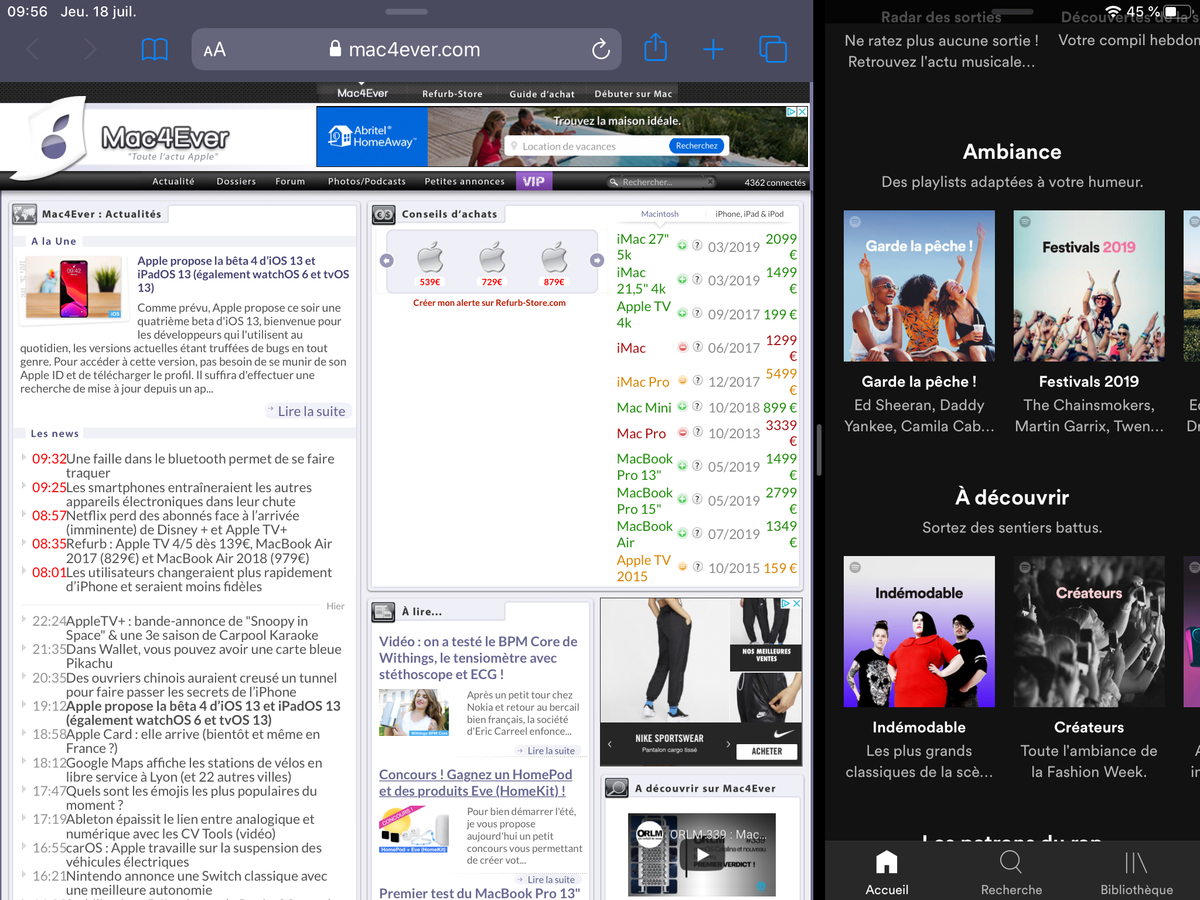Select the 539€ refurb Apple item

click(430, 261)
